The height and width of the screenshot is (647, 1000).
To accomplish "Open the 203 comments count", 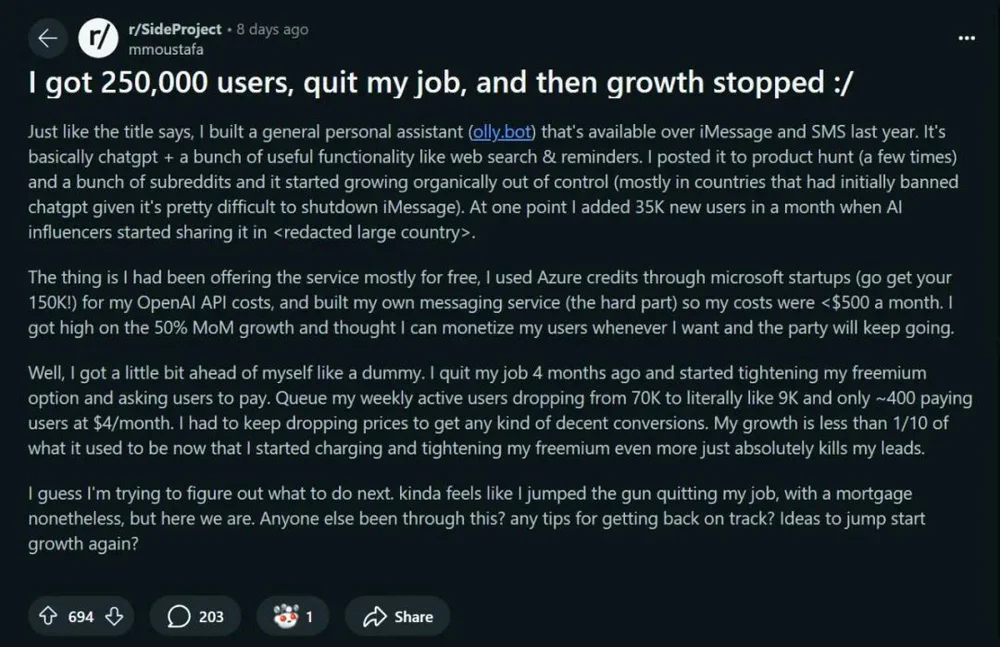I will point(211,617).
